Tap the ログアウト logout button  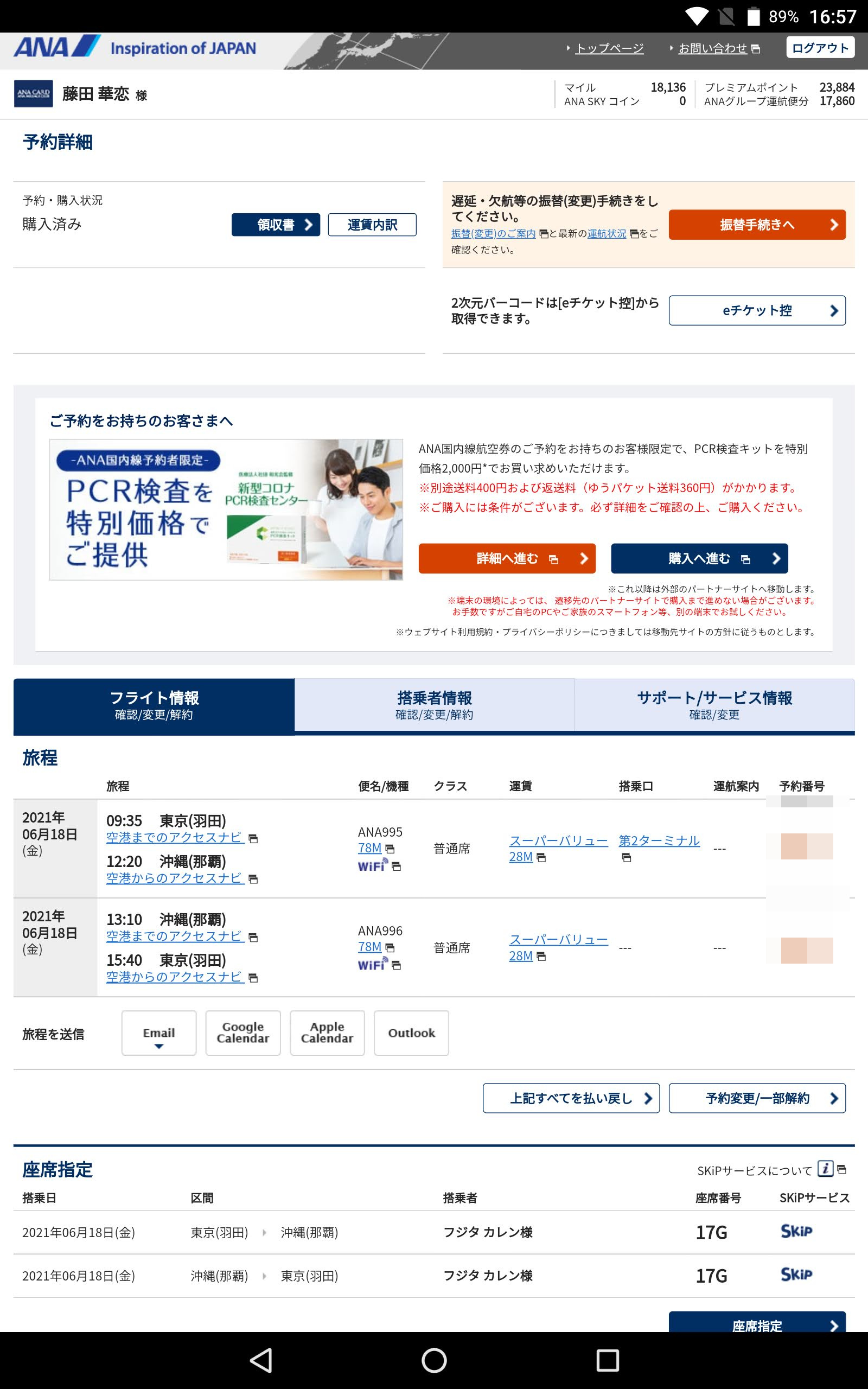pyautogui.click(x=820, y=48)
